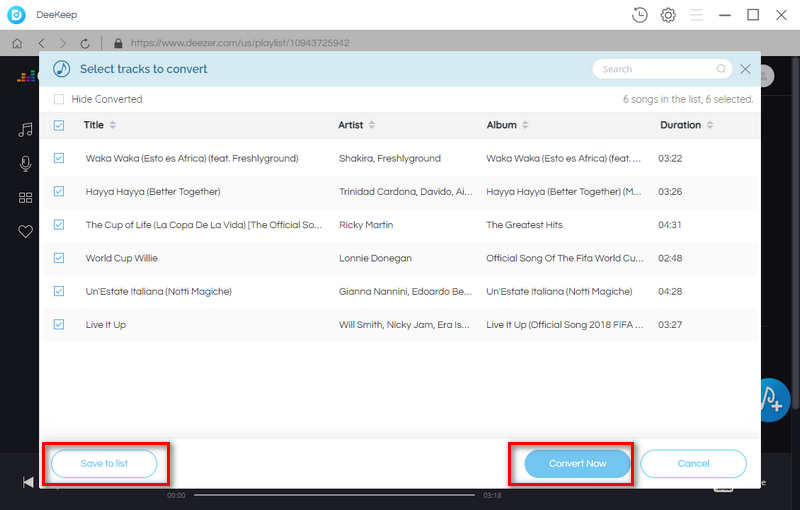Image resolution: width=800 pixels, height=510 pixels.
Task: Click the playback progress bar
Action: (334, 495)
